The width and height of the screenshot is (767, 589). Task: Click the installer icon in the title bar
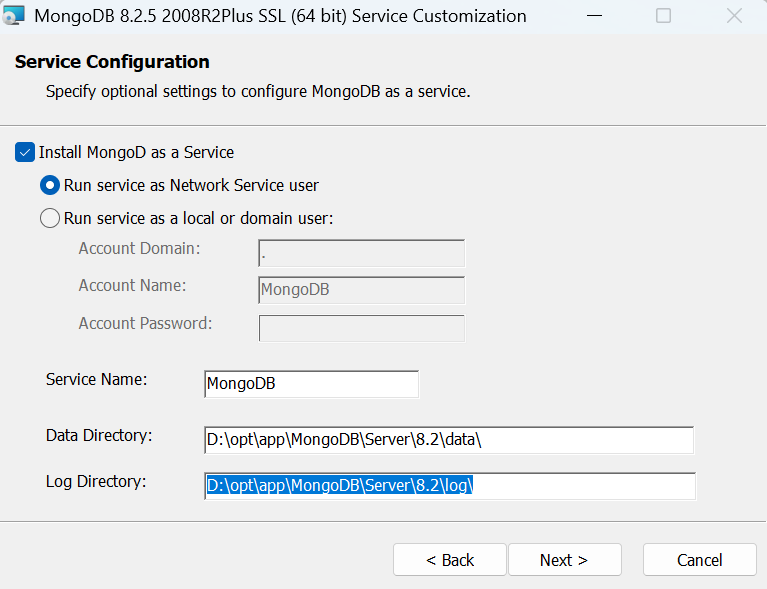[13, 16]
